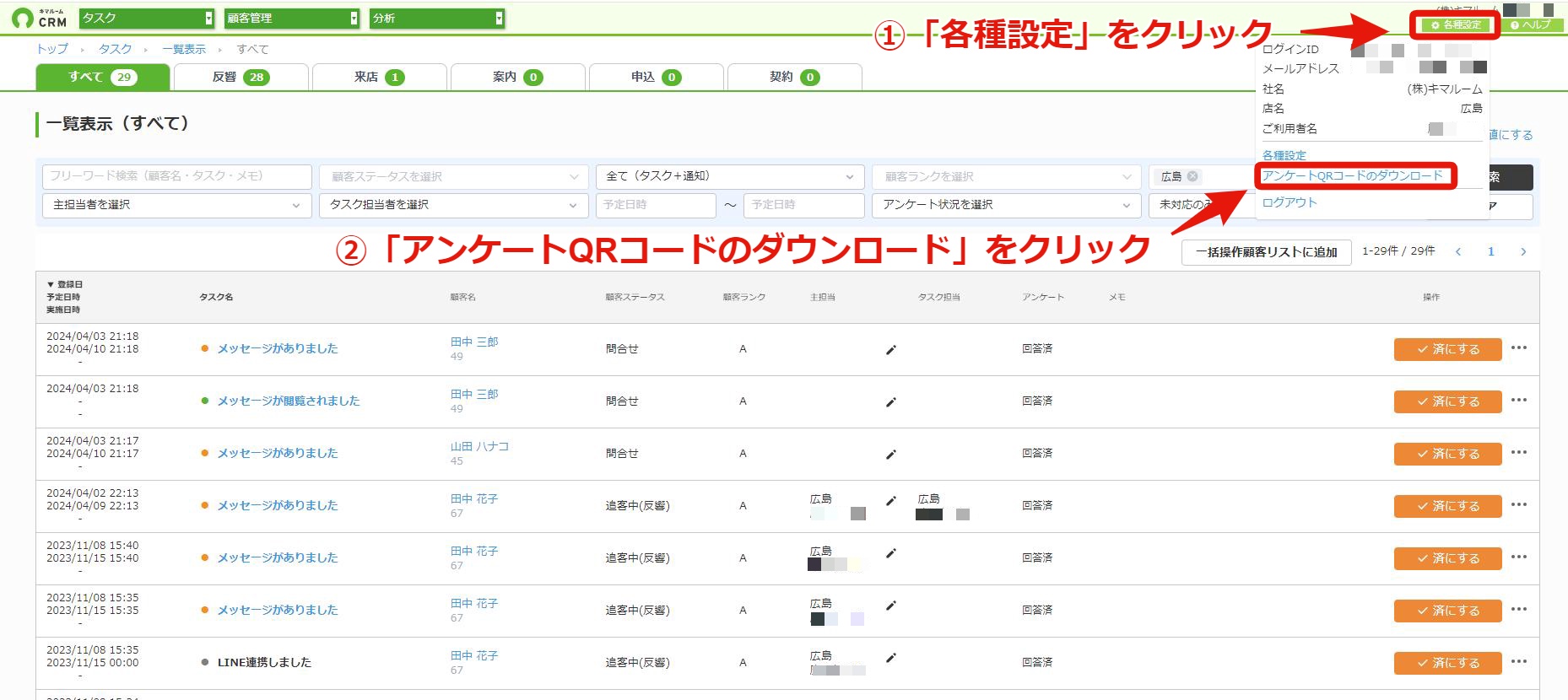The width and height of the screenshot is (1568, 700).
Task: Click edit pencil in 山田 ハナコ row
Action: pyautogui.click(x=890, y=455)
